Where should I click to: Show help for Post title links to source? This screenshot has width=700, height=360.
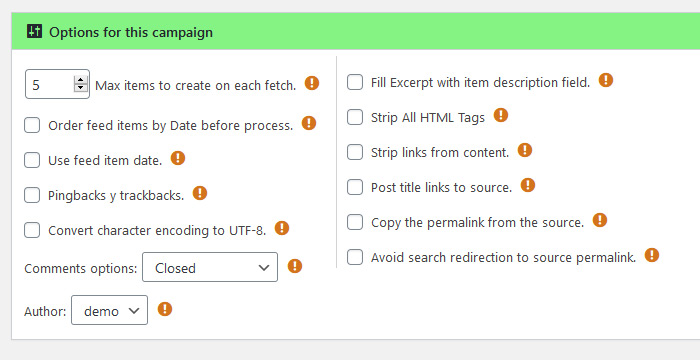pos(528,185)
